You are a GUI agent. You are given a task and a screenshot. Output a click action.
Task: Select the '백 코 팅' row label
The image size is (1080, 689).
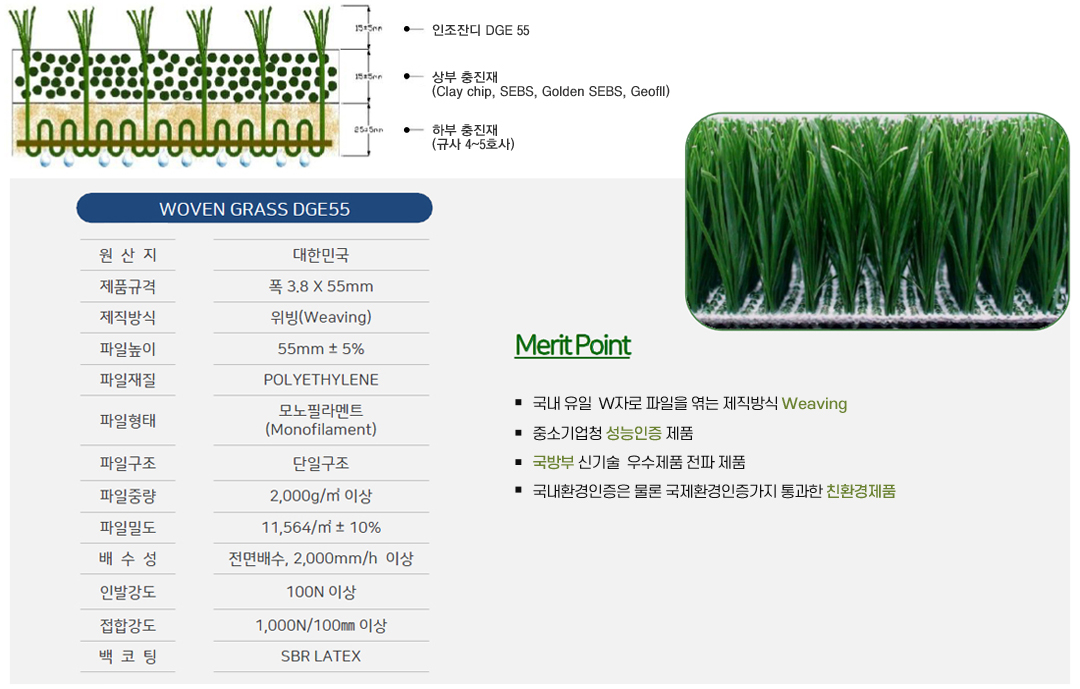click(128, 657)
